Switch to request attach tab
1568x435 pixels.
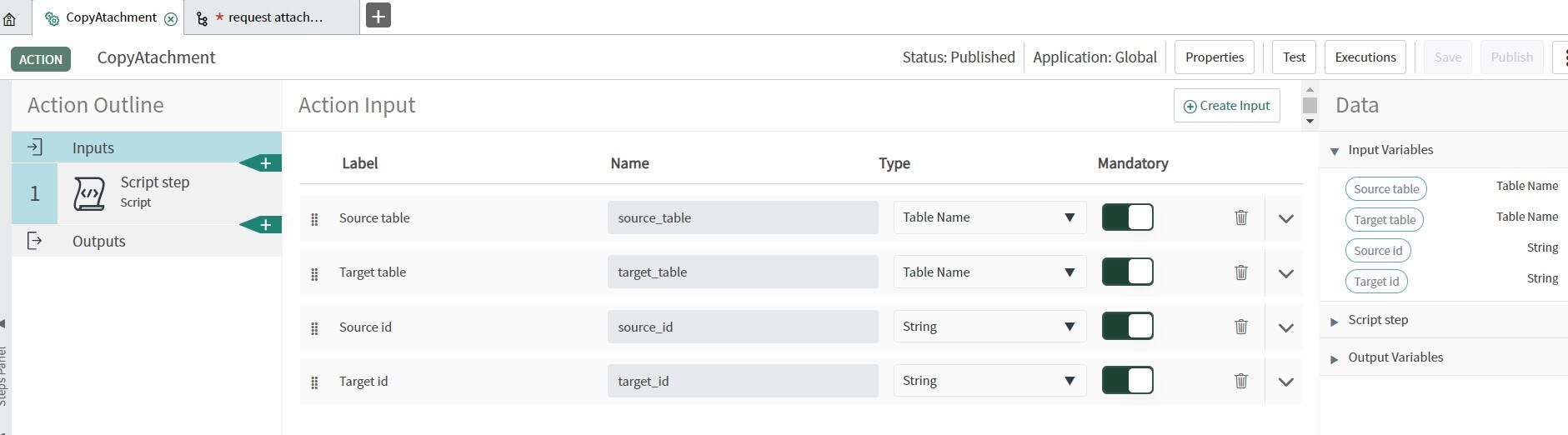coord(272,17)
